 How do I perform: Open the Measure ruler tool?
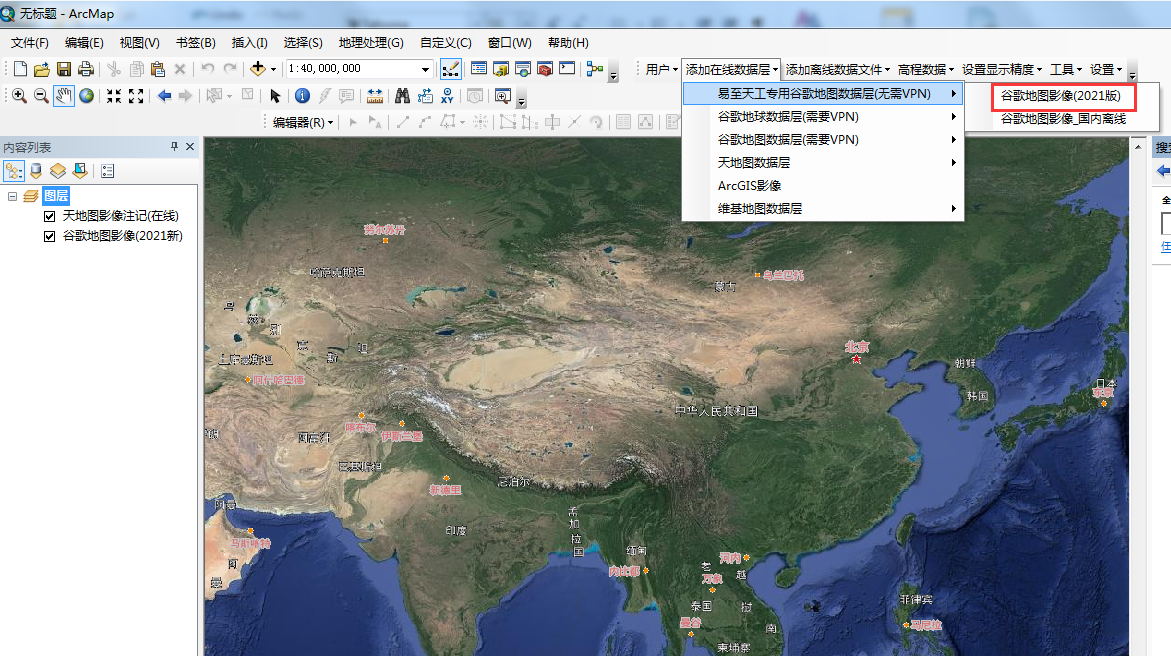pos(375,96)
